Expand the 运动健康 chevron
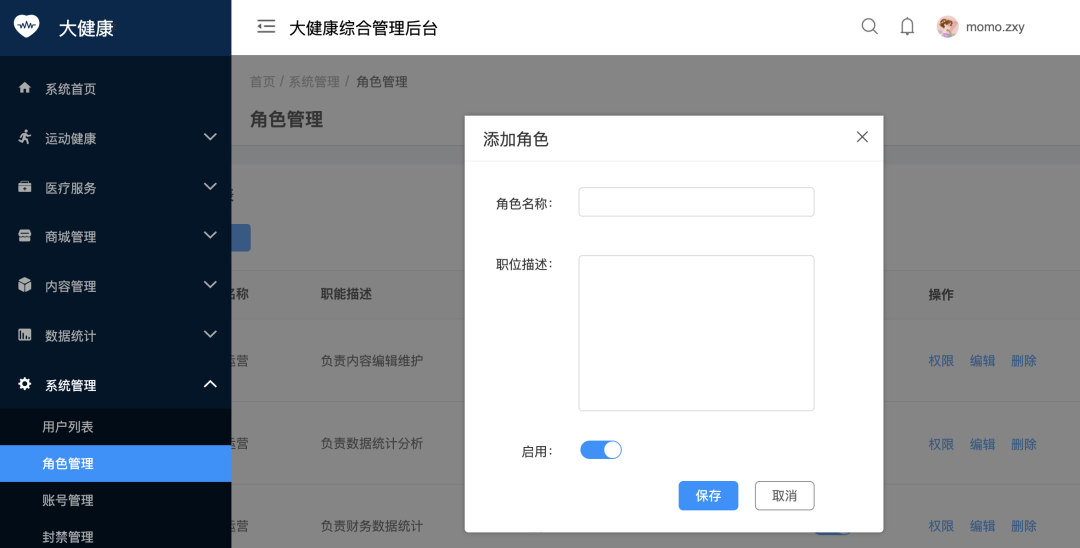This screenshot has height=548, width=1080. 210,137
